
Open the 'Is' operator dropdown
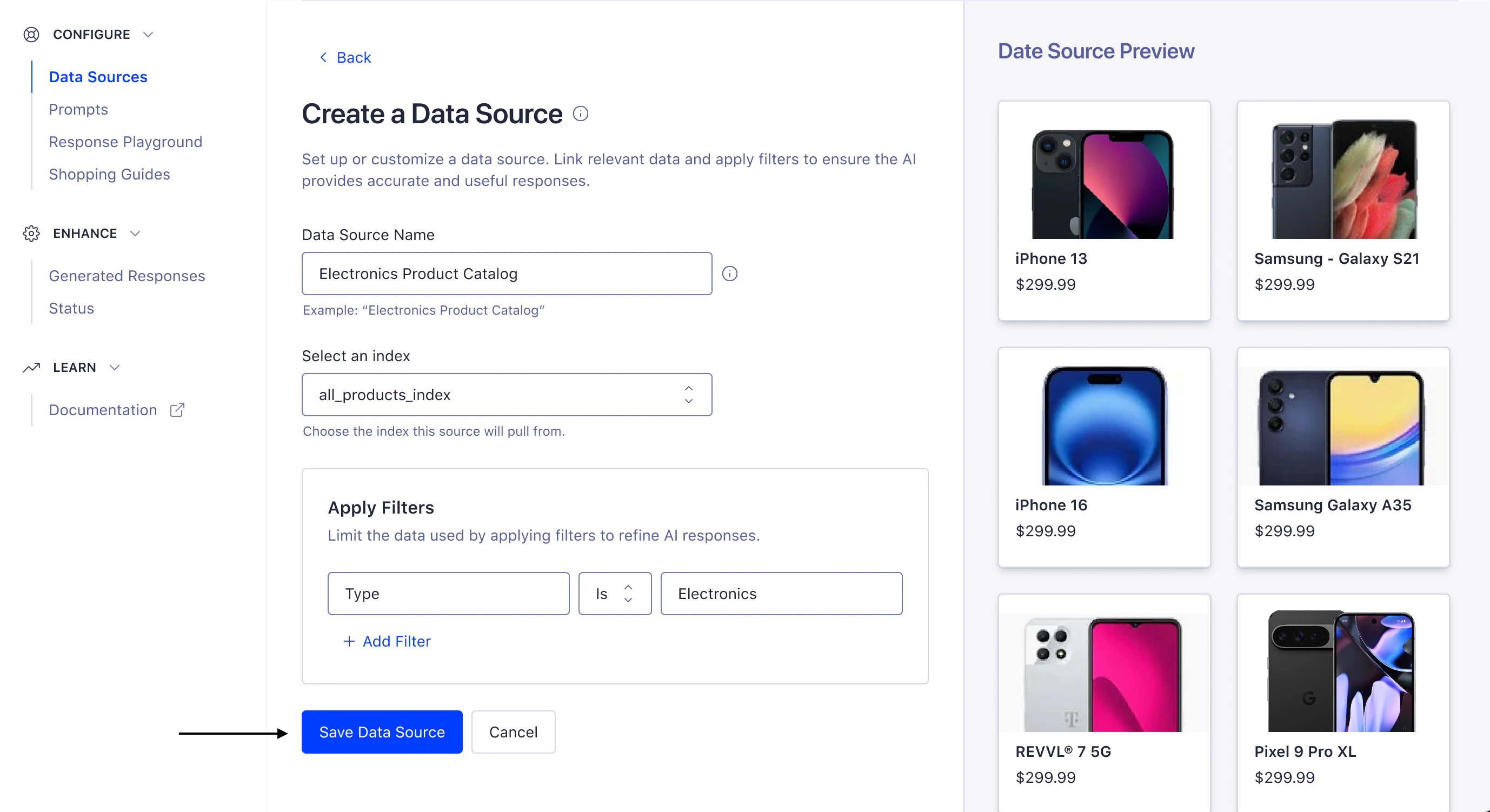pos(615,594)
